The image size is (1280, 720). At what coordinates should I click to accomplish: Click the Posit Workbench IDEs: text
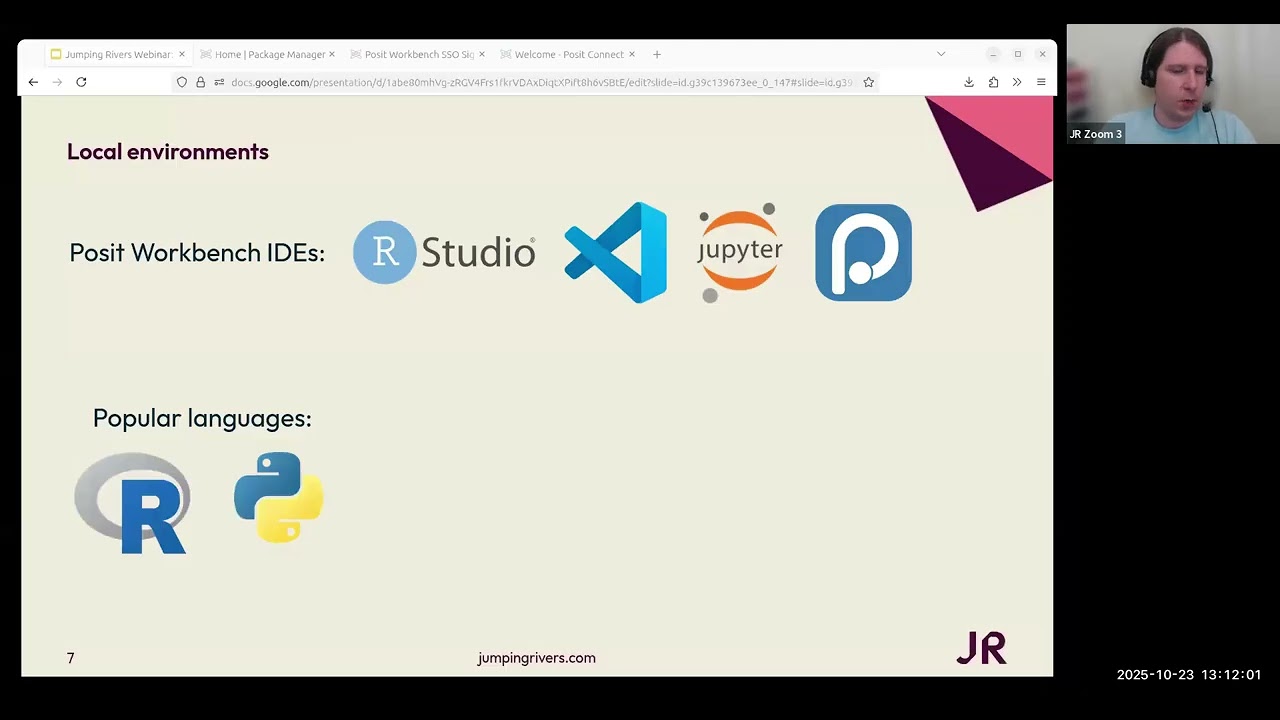pyautogui.click(x=197, y=253)
